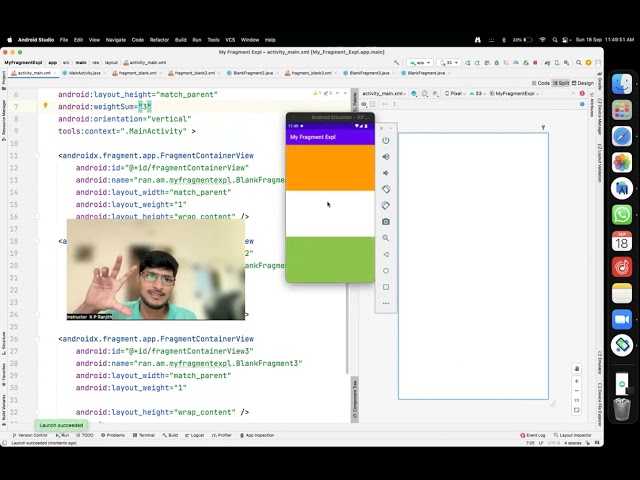Open Safari from the Dock
The width and height of the screenshot is (640, 480).
pos(622,136)
